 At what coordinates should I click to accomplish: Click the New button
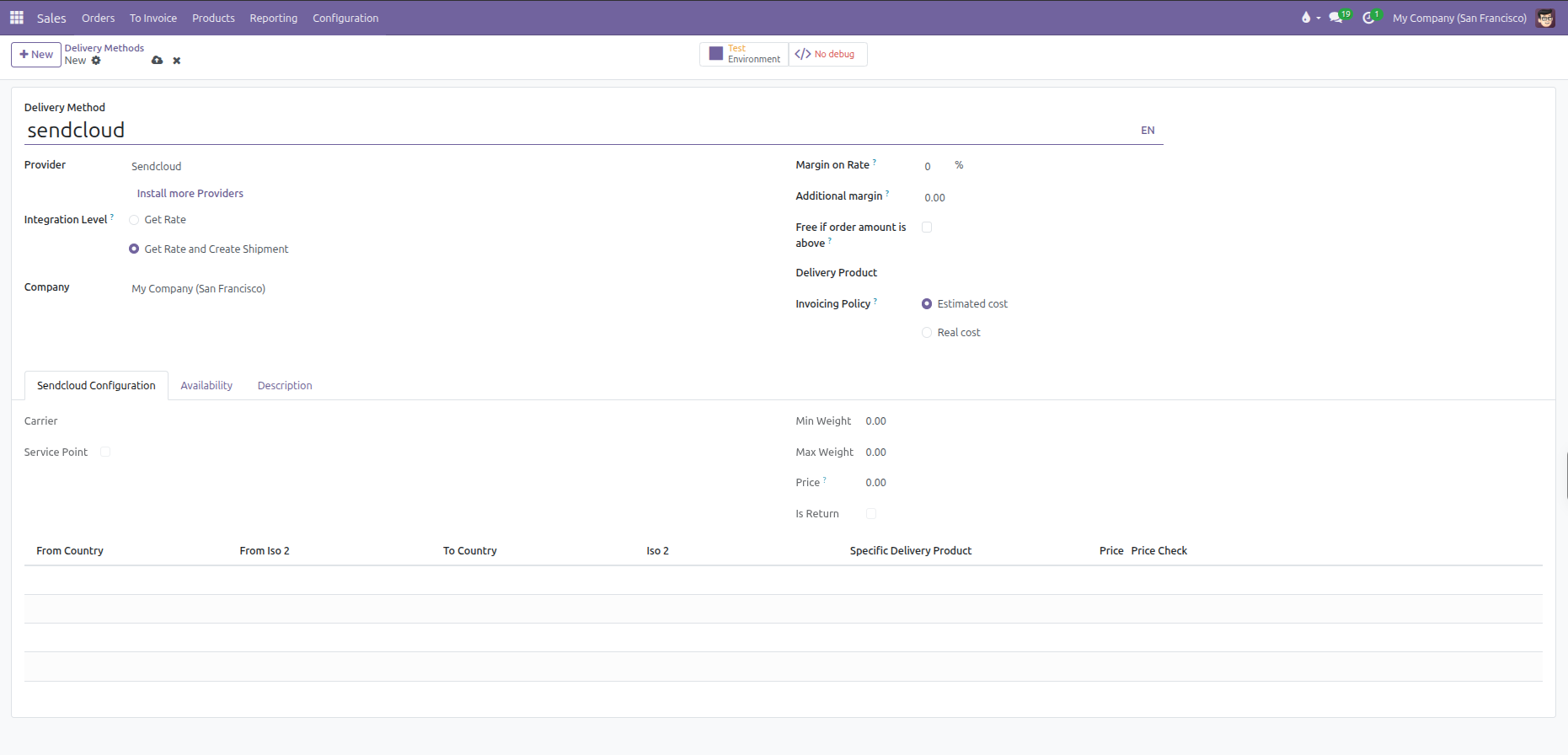pos(36,54)
